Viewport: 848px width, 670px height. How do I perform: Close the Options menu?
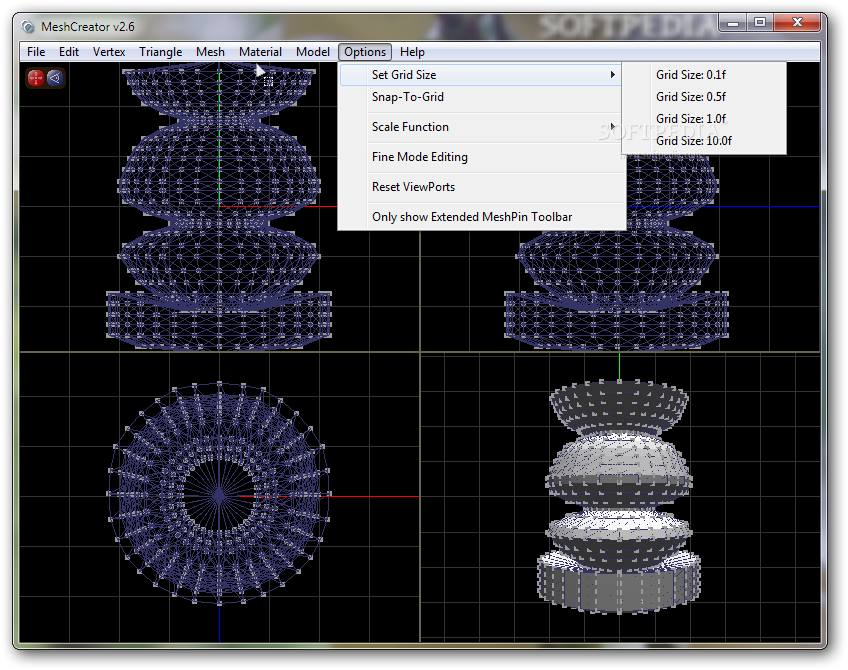pos(365,52)
